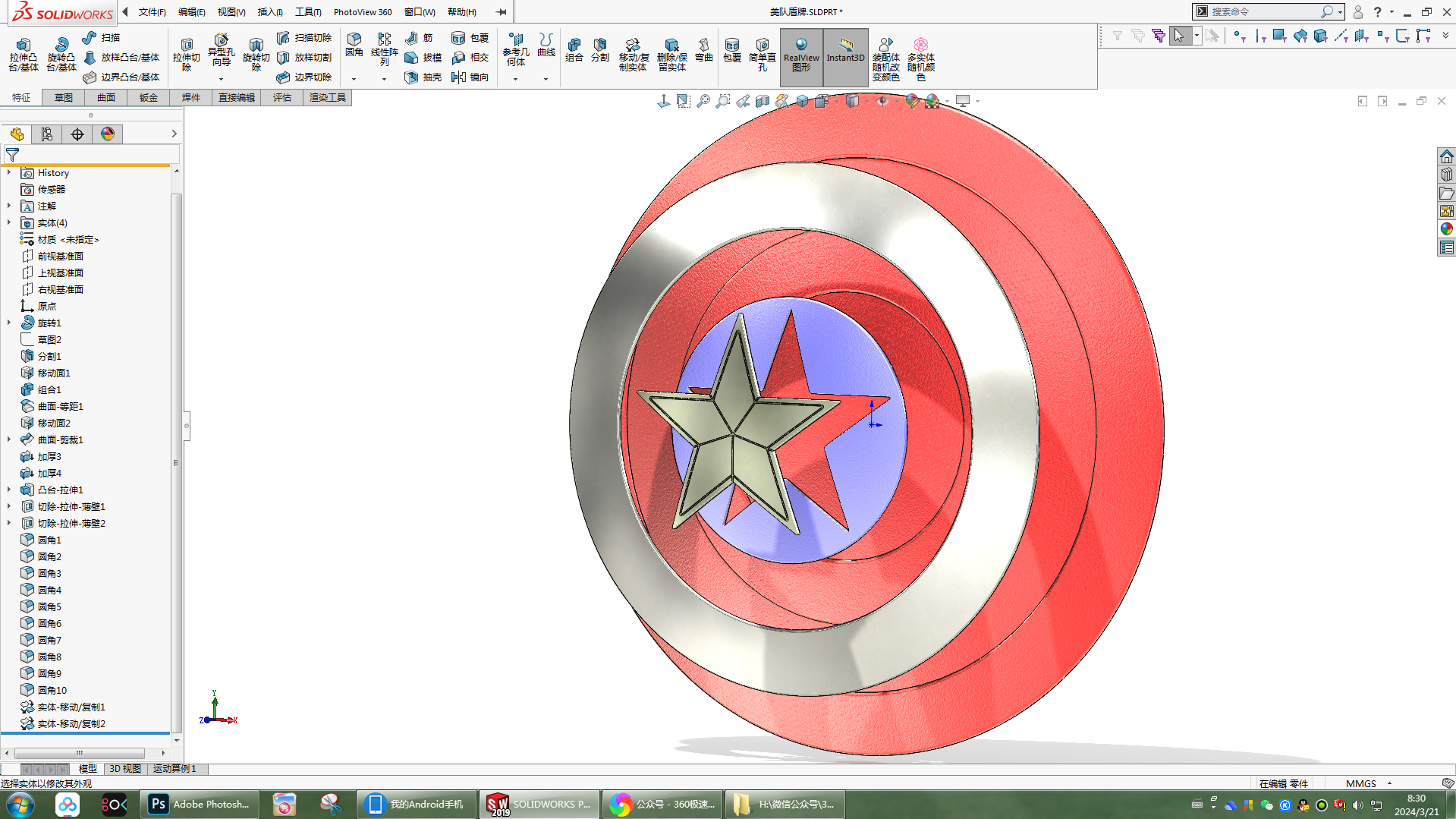Run the 多实体随机颜色 multibody random color macro
The image size is (1456, 819).
(x=920, y=59)
